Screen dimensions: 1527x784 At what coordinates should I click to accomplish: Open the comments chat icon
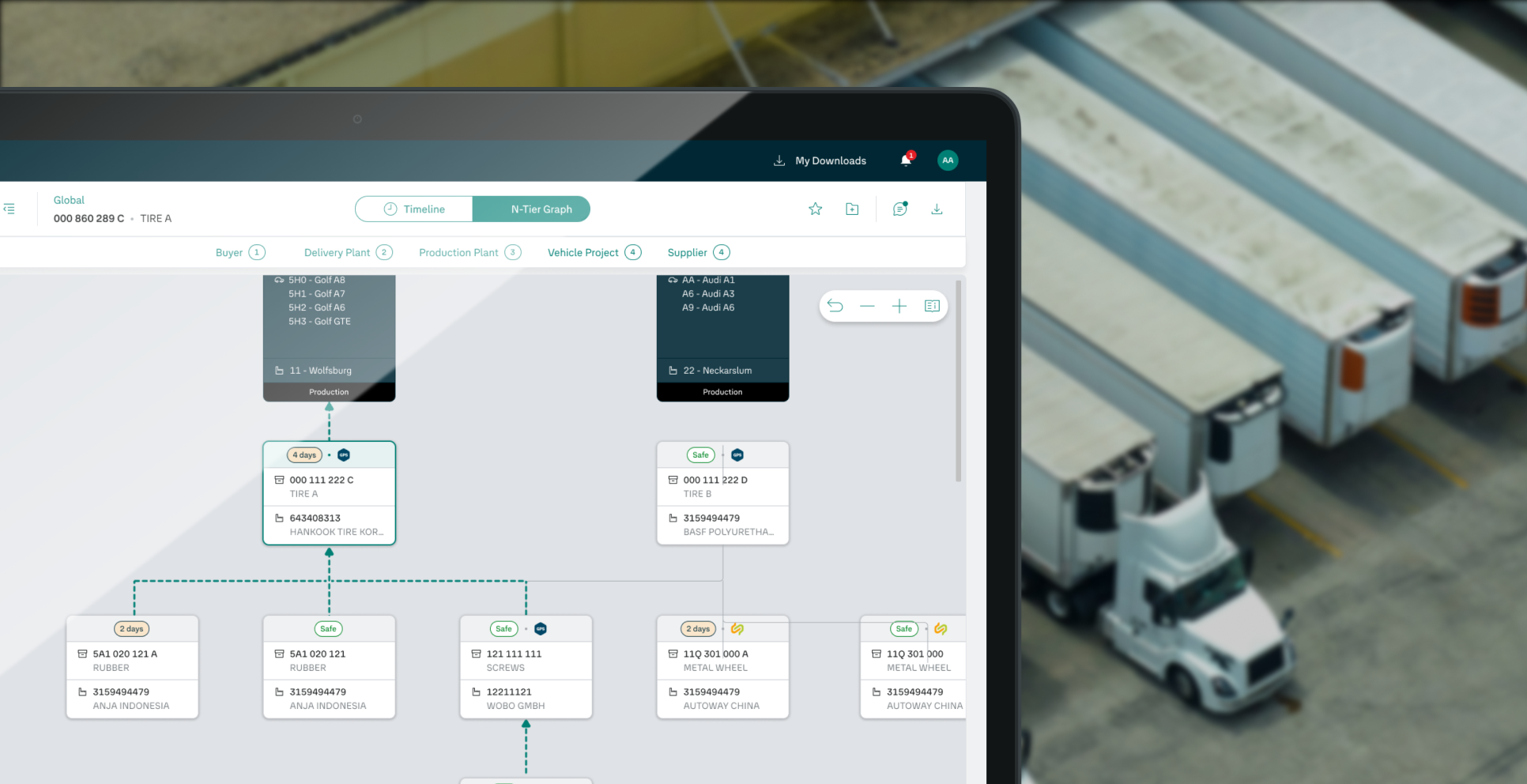899,209
